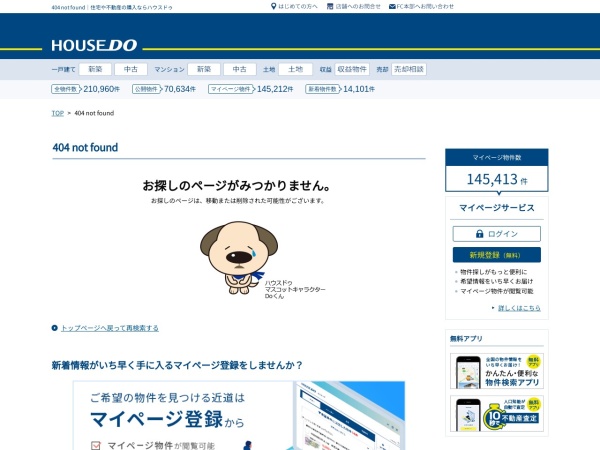This screenshot has width=600, height=450.
Task: Click the TOP breadcrumb link
Action: [x=57, y=113]
